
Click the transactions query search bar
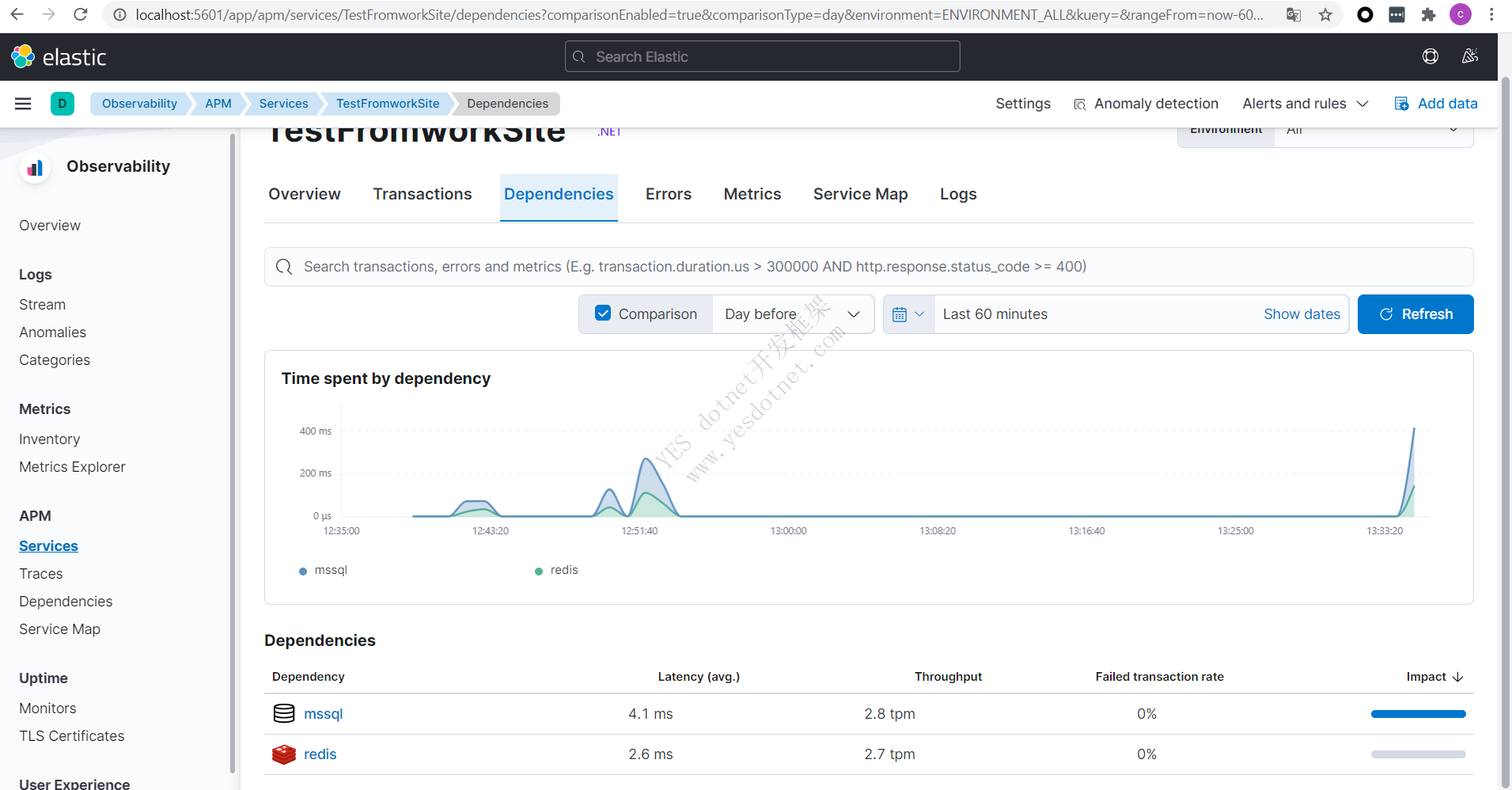click(x=869, y=267)
